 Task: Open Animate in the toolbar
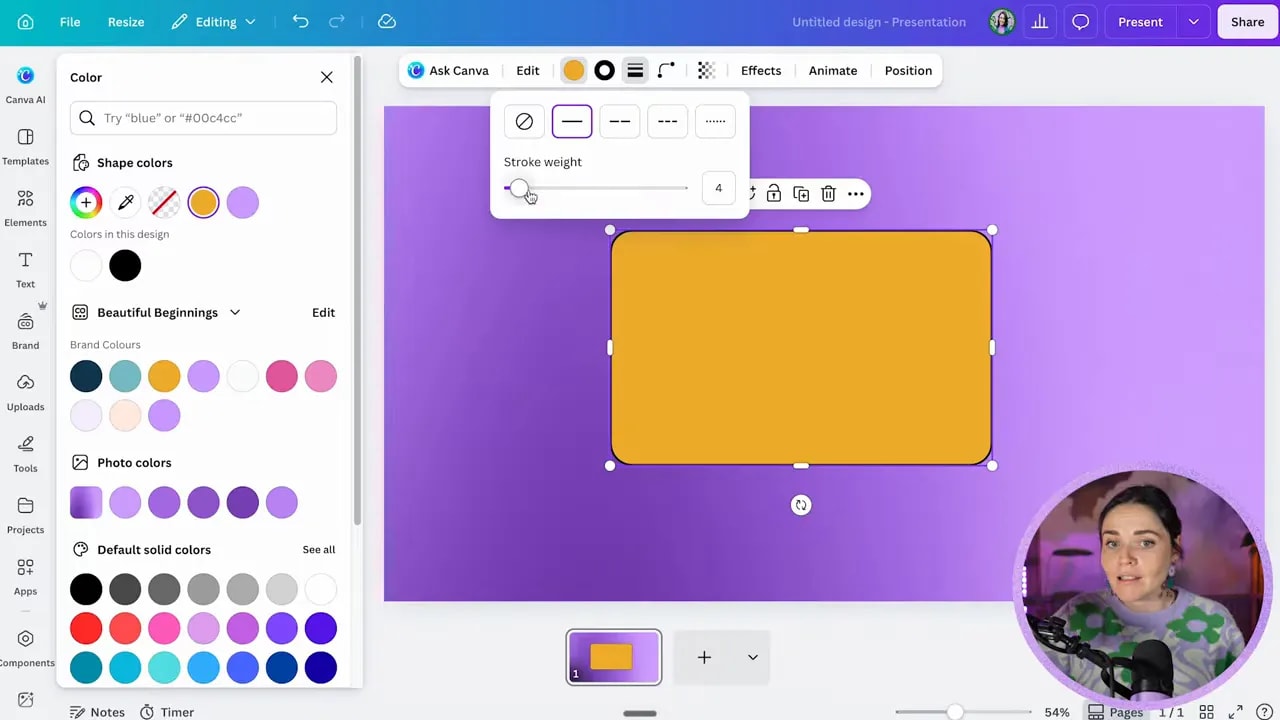[833, 70]
